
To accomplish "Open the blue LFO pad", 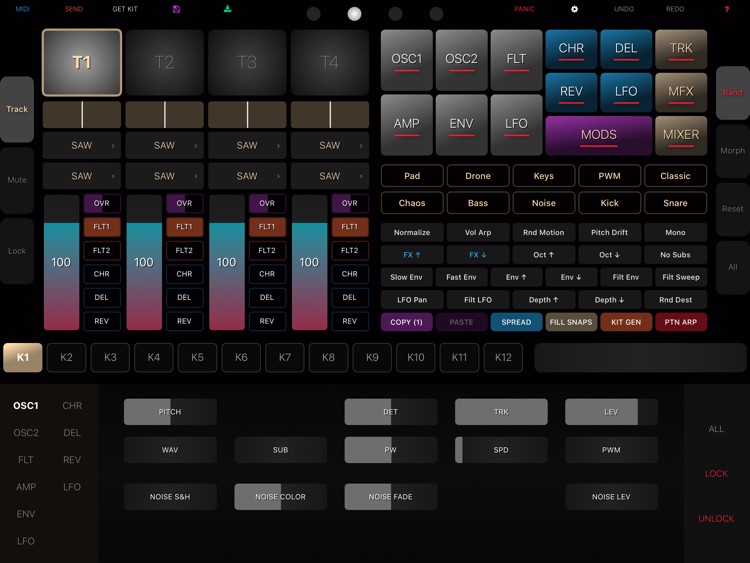I will click(x=626, y=92).
